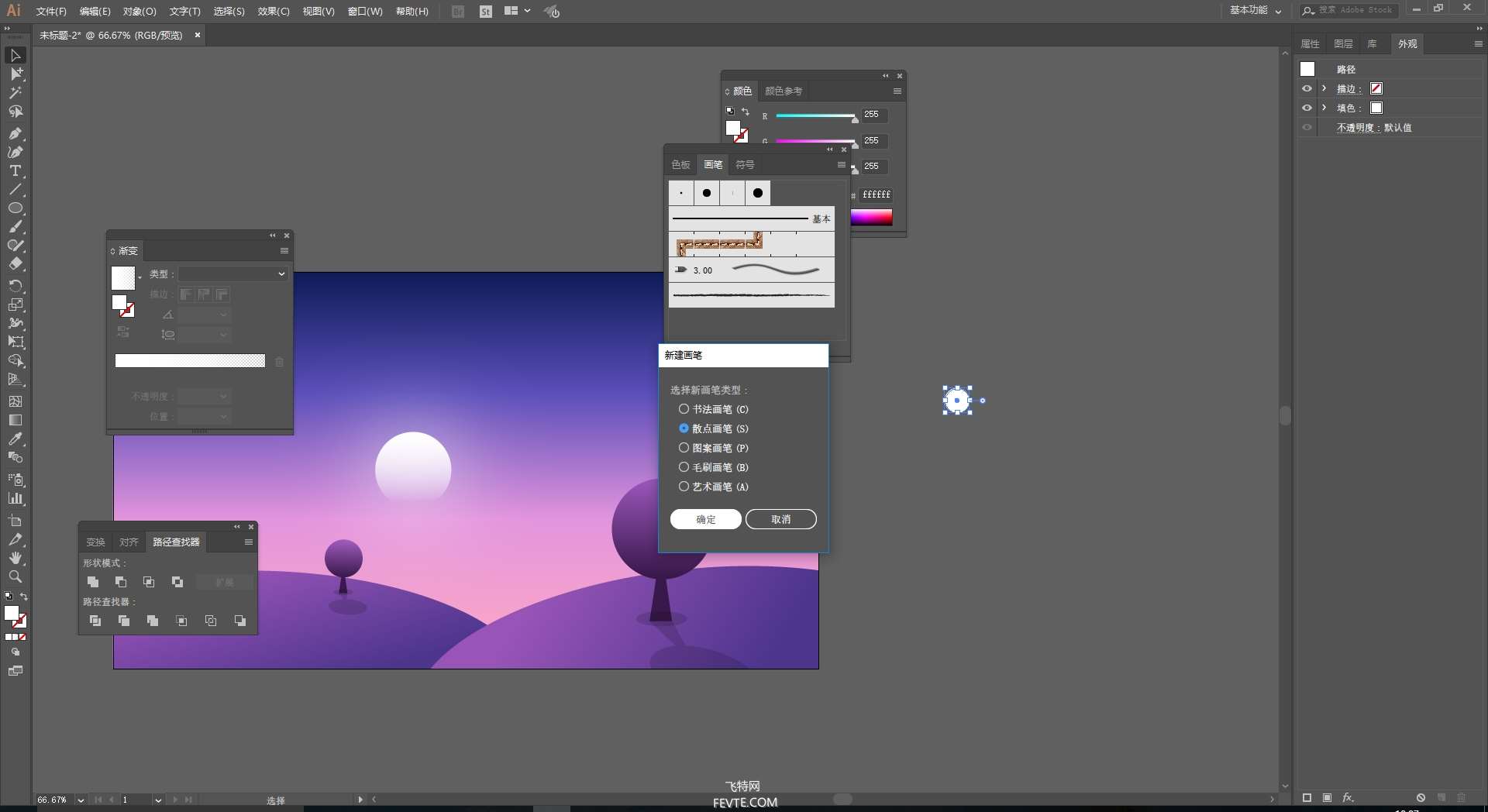Select the Ellipse tool
The height and width of the screenshot is (812, 1488).
tap(15, 208)
